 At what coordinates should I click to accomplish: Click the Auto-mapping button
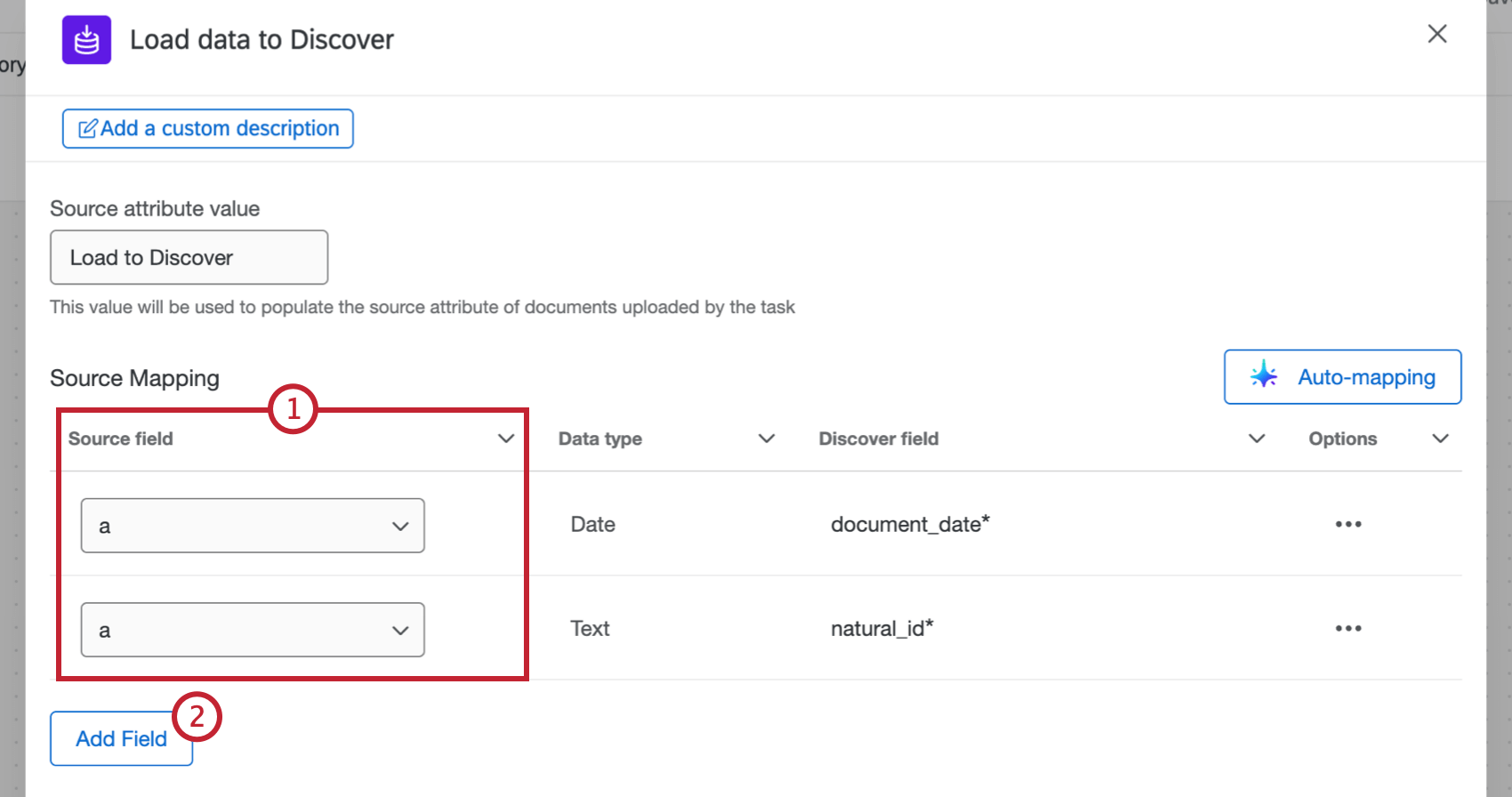click(1342, 376)
